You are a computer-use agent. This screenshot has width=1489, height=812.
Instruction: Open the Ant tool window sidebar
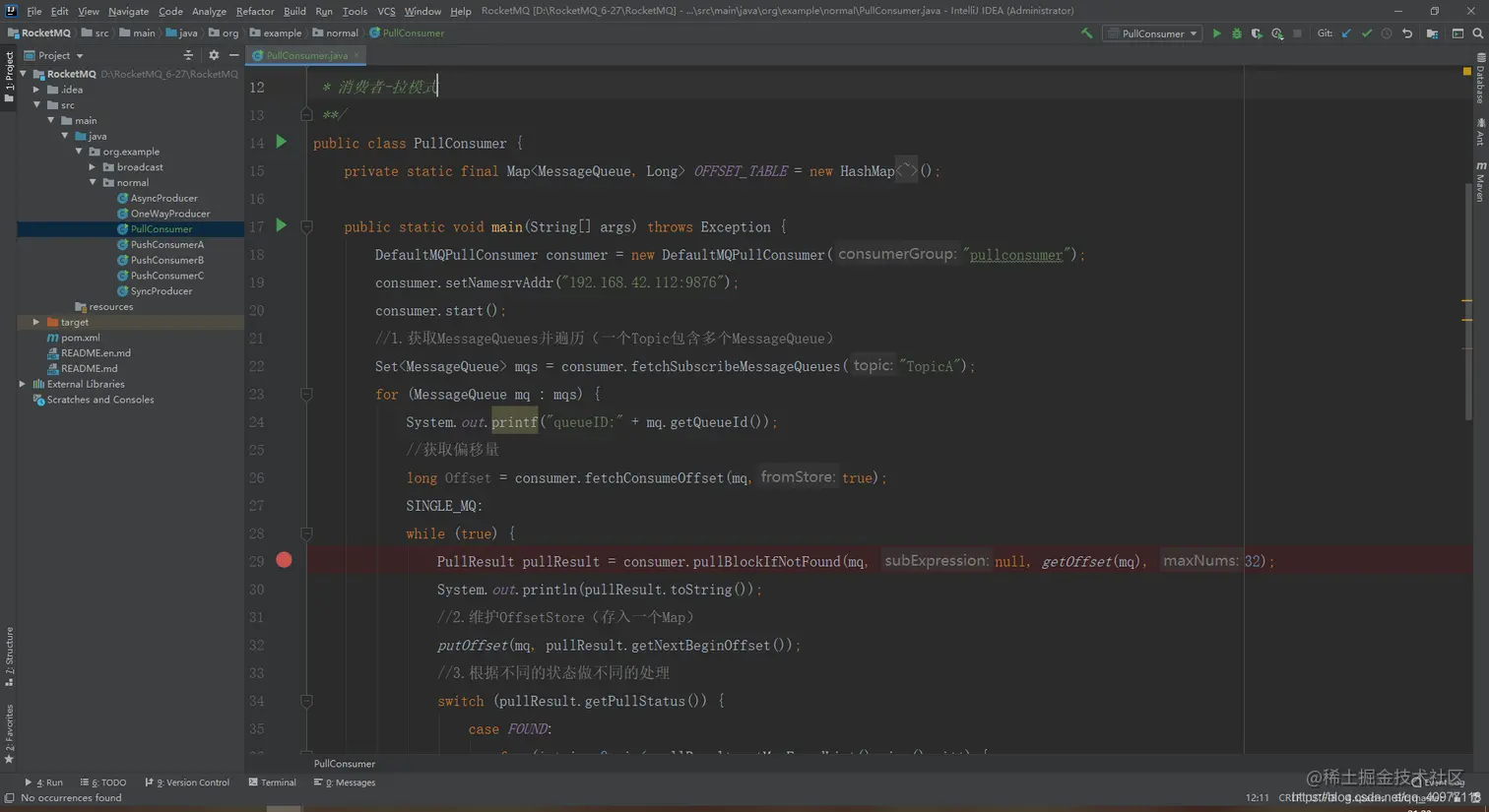(x=1480, y=132)
